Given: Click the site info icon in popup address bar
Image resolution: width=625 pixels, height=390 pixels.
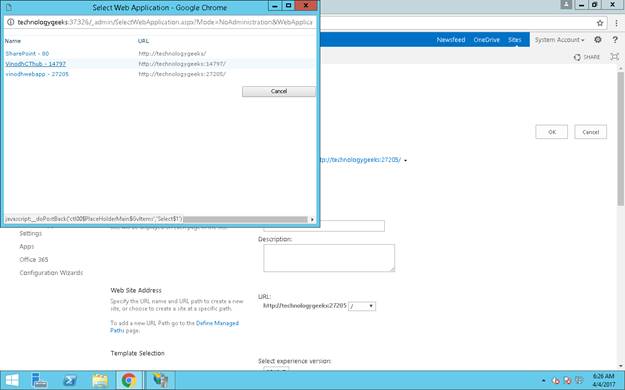Looking at the screenshot, I should click(11, 22).
